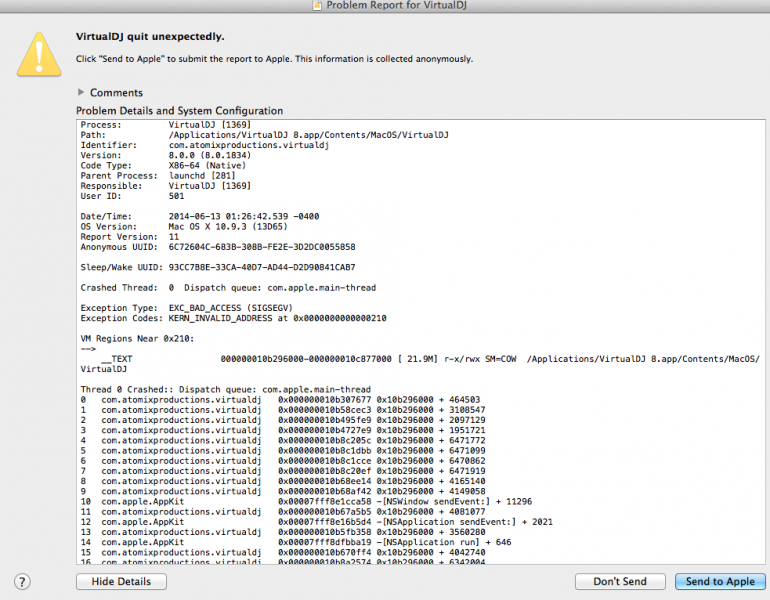Click the Process: VirtualDJ [1369] line
This screenshot has height=600, width=770.
tap(165, 125)
